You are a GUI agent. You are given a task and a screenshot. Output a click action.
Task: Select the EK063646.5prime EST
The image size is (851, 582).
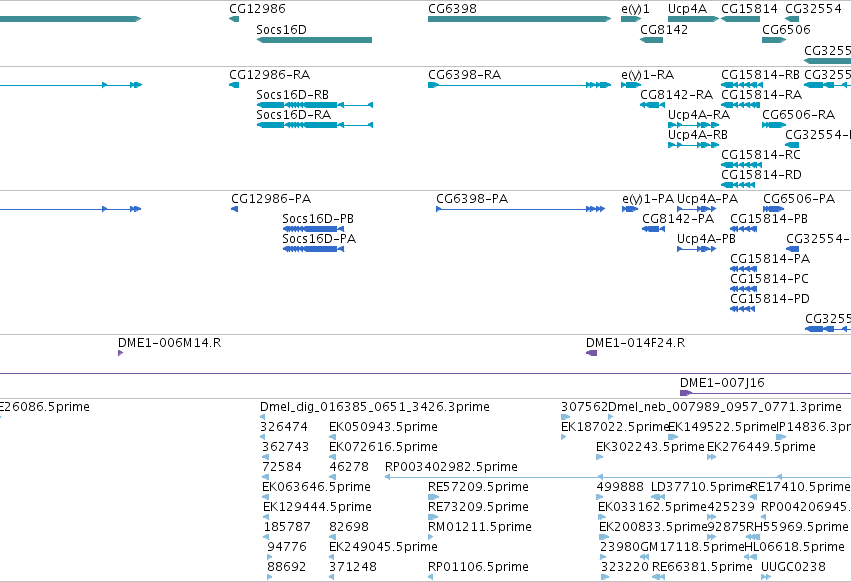tap(265, 497)
